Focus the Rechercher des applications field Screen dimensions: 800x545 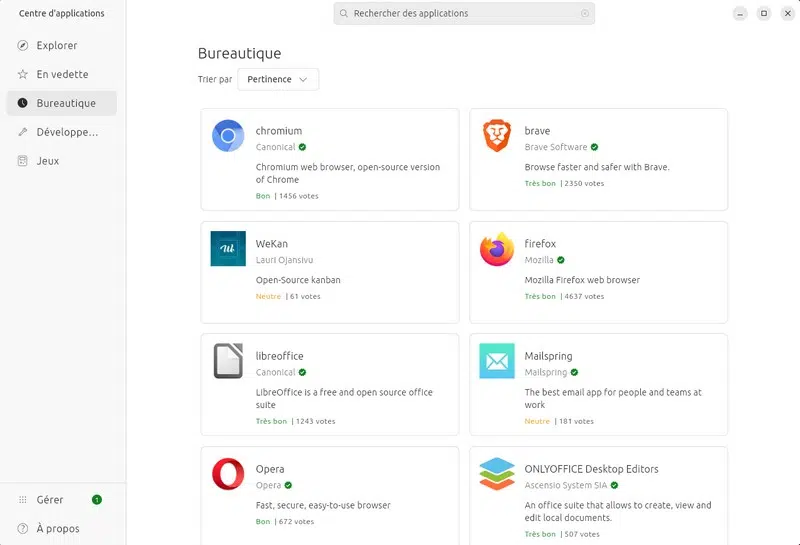[x=462, y=14]
